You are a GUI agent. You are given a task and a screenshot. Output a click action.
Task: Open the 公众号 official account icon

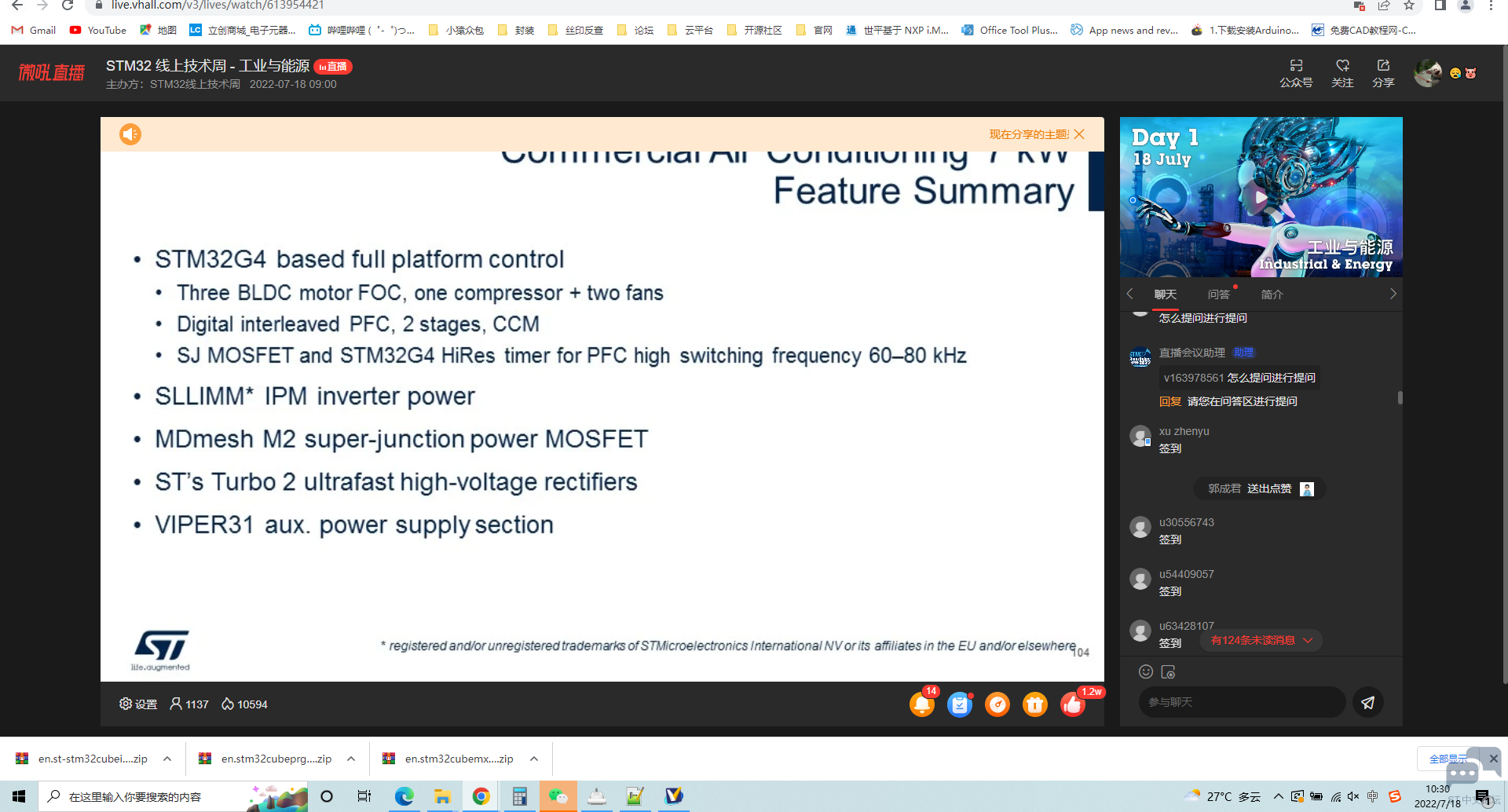[1296, 73]
